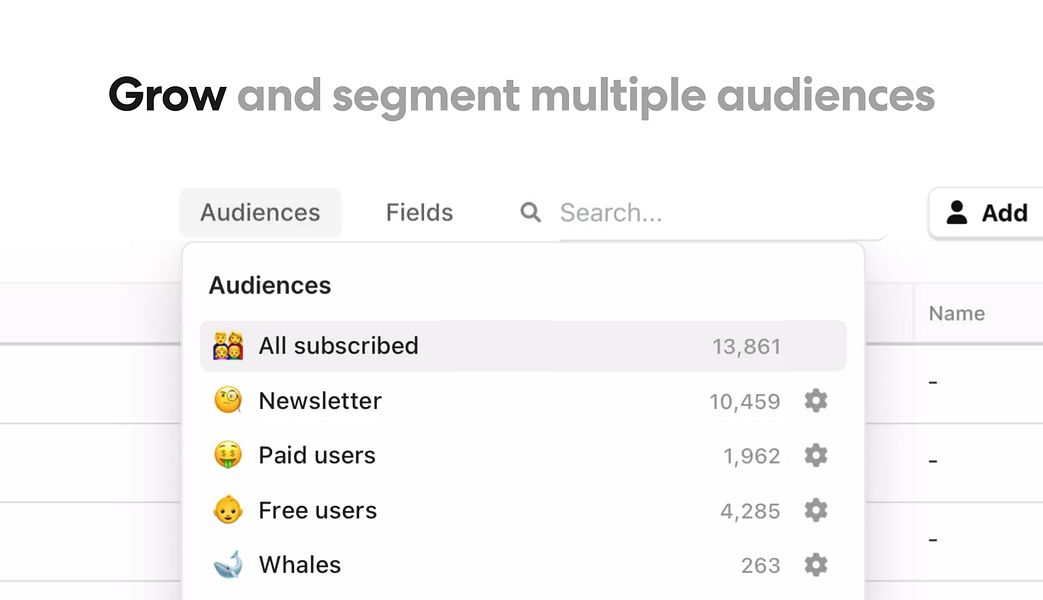This screenshot has width=1043, height=600.
Task: Click the Add button
Action: click(986, 213)
